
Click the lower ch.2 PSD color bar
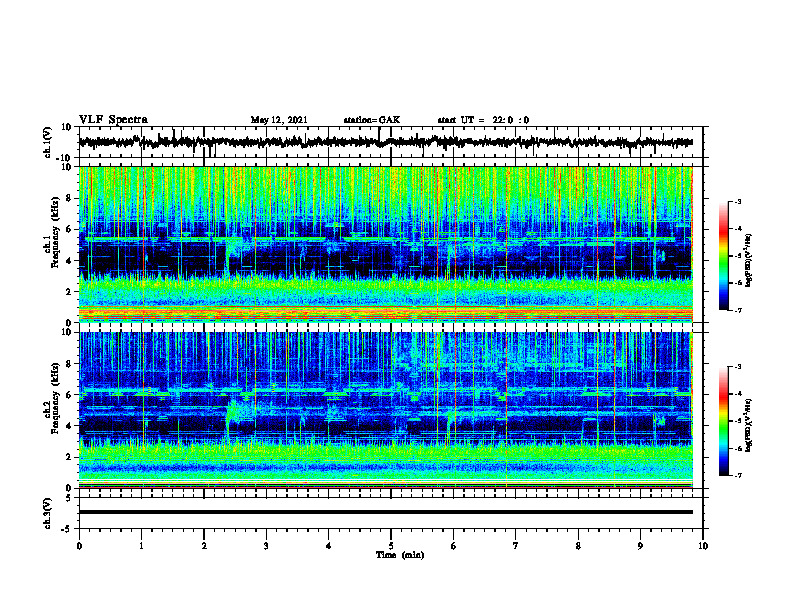[723, 421]
